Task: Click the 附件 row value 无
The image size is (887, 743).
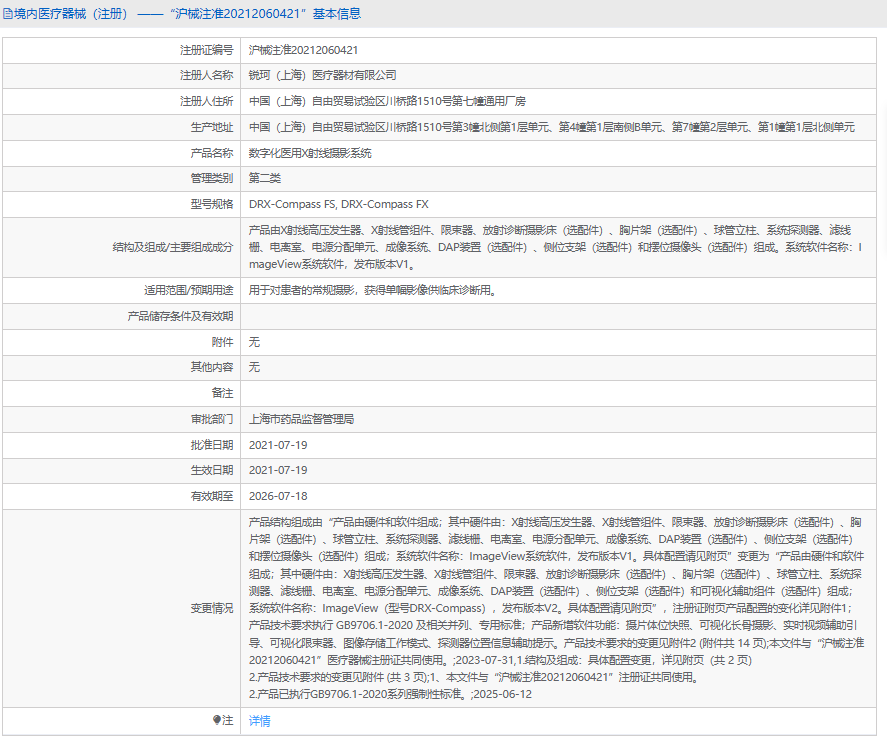Action: click(x=254, y=342)
